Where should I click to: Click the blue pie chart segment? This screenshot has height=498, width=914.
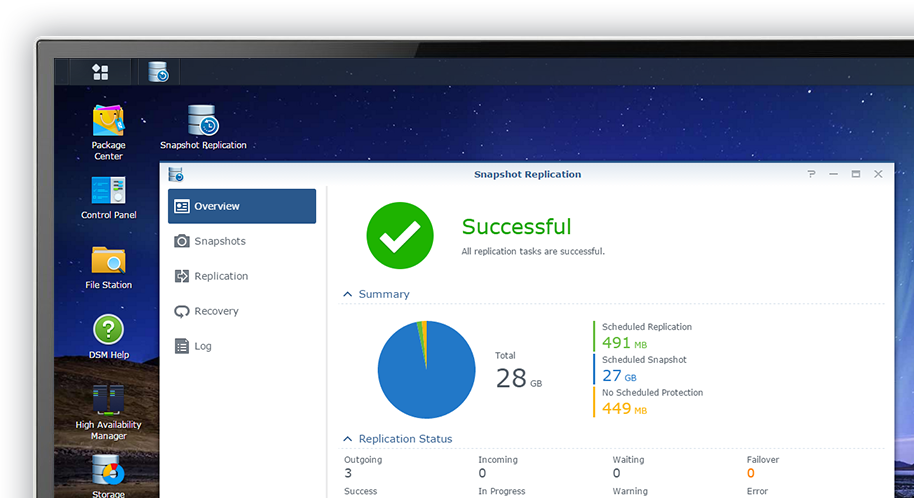point(420,375)
